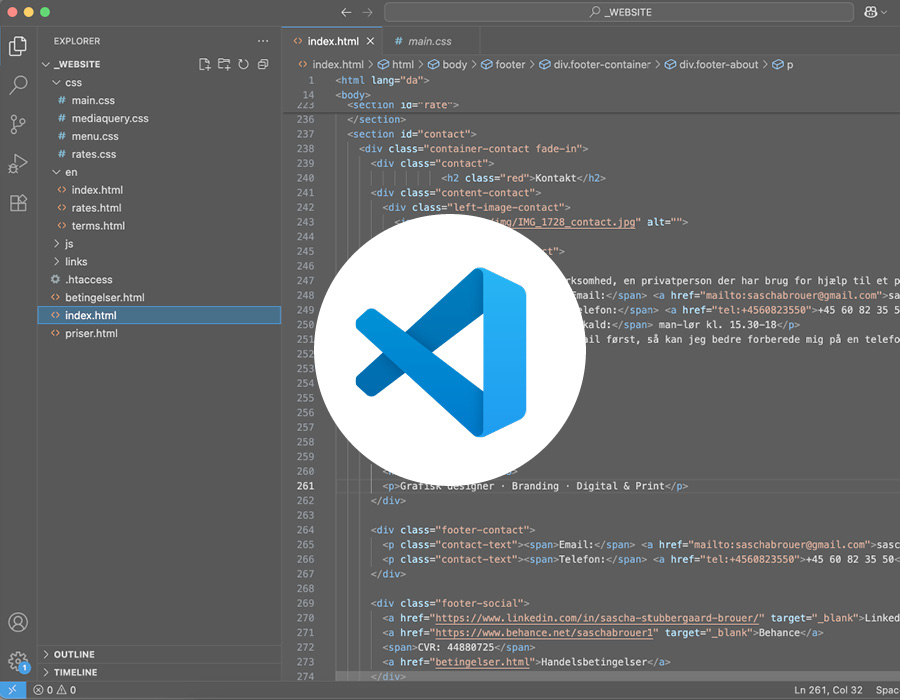Collapse the css folder
This screenshot has height=700, width=900.
pos(56,83)
